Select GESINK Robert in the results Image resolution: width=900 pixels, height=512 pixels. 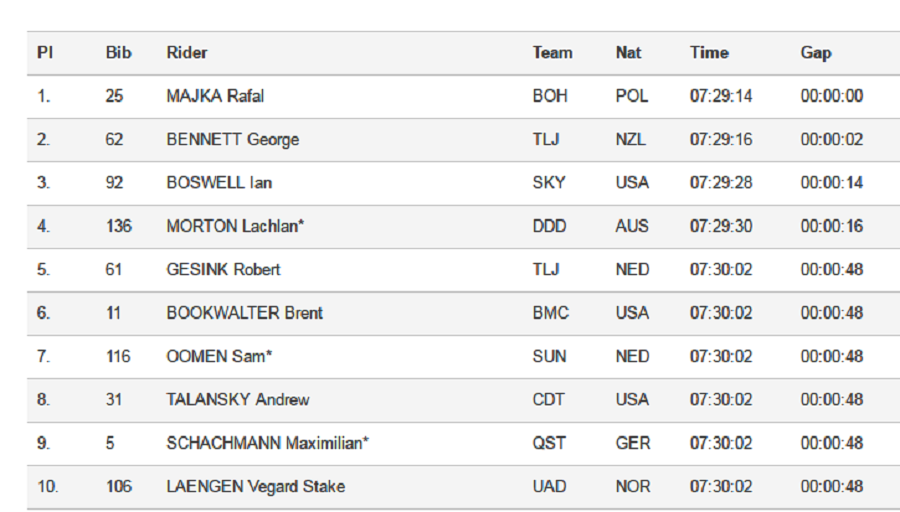(x=223, y=270)
